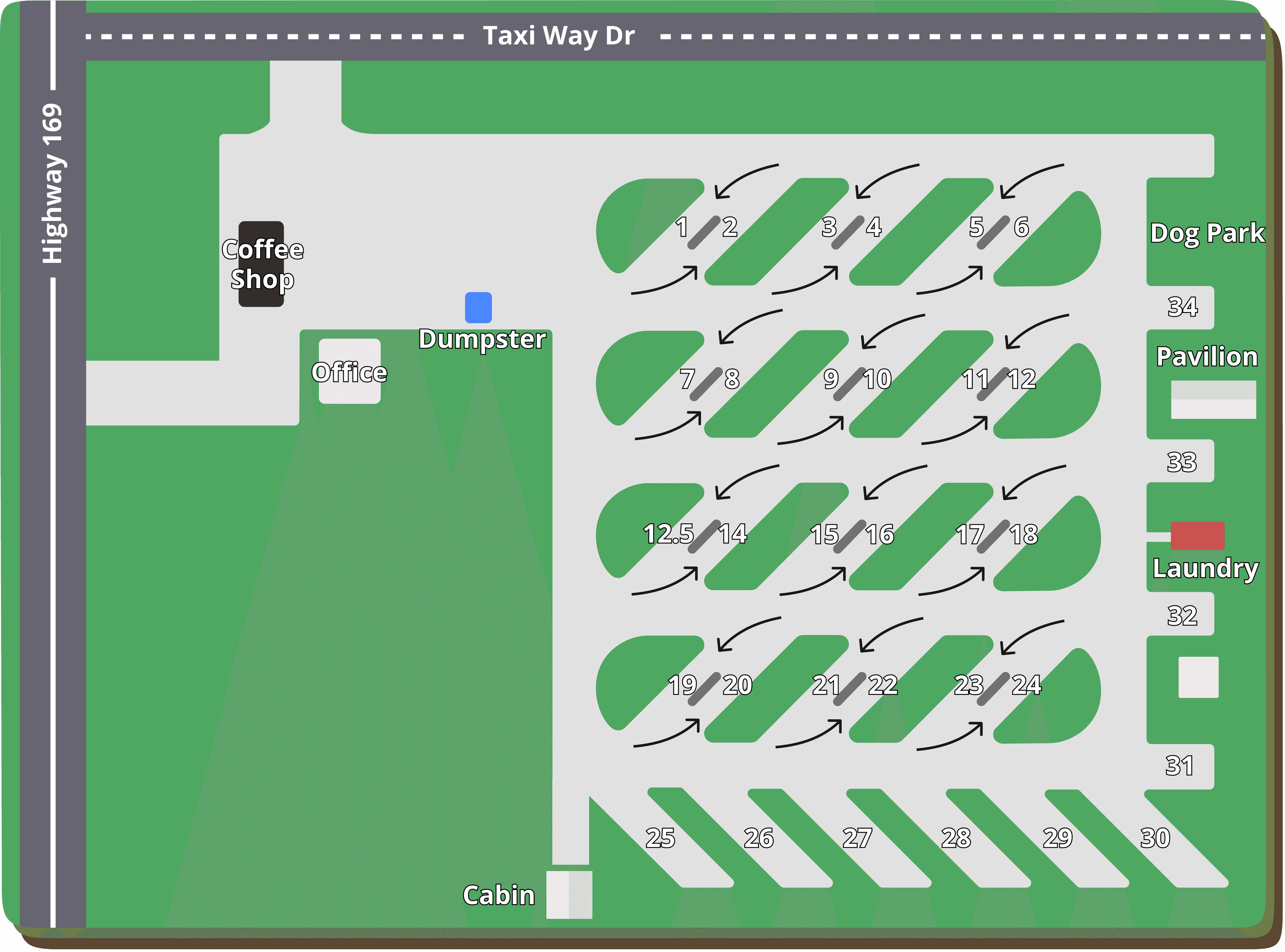Click the Pavilion building rectangle
The image size is (1285, 952).
(1213, 399)
